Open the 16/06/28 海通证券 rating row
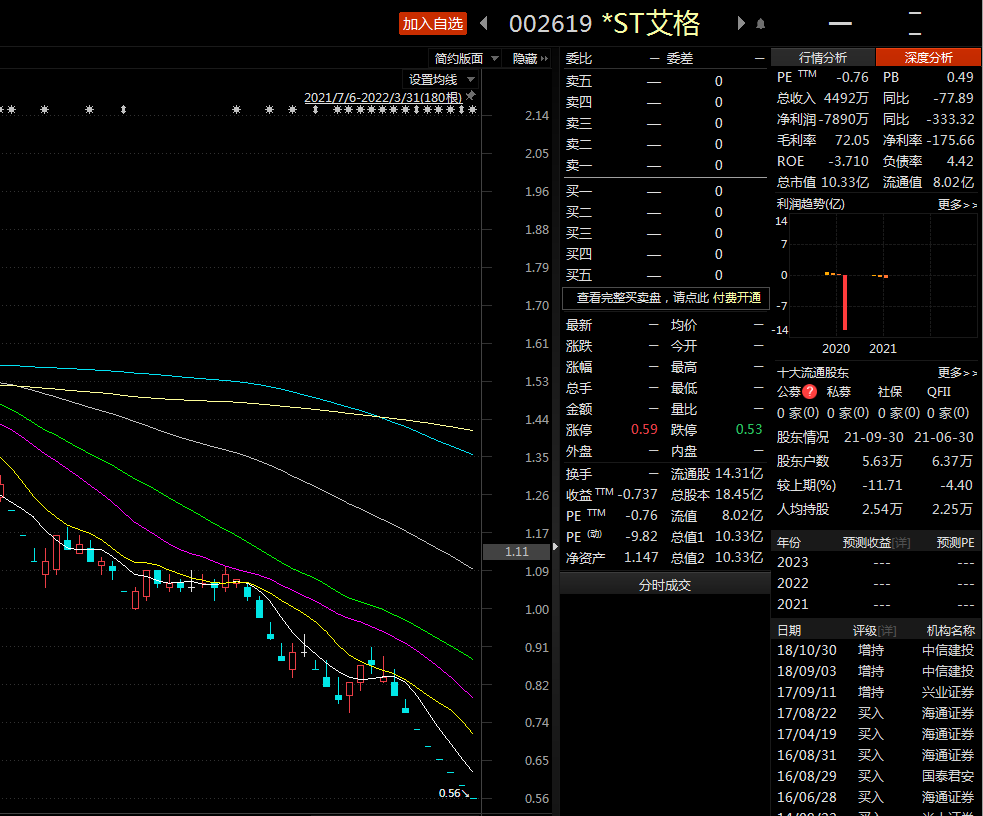 876,797
